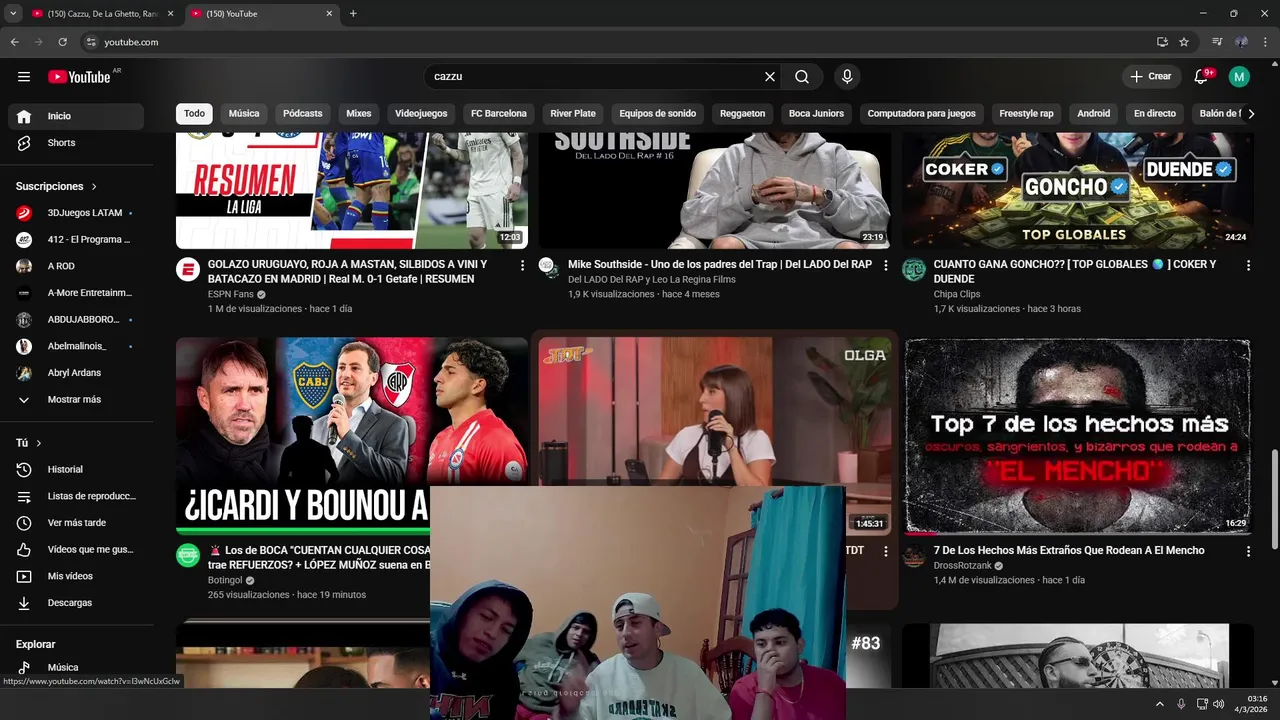Image resolution: width=1280 pixels, height=720 pixels.
Task: Open options menu for Chipa Clips video
Action: (1248, 265)
